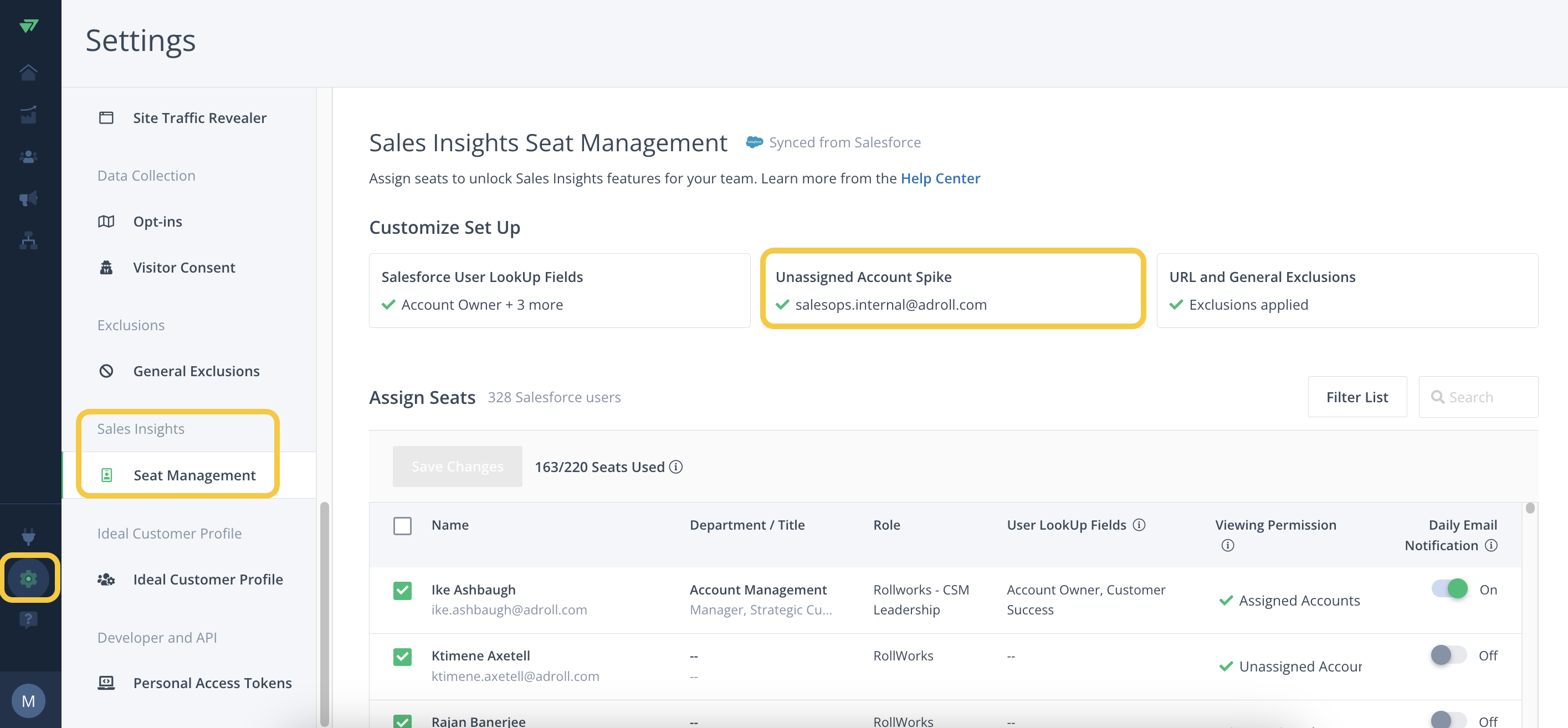Click the Department / Title column header
The image size is (1568, 728).
pyautogui.click(x=747, y=525)
